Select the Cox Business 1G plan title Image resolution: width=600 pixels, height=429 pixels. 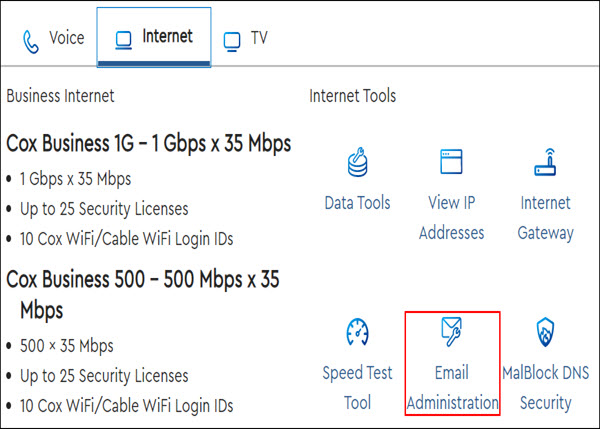tap(148, 144)
